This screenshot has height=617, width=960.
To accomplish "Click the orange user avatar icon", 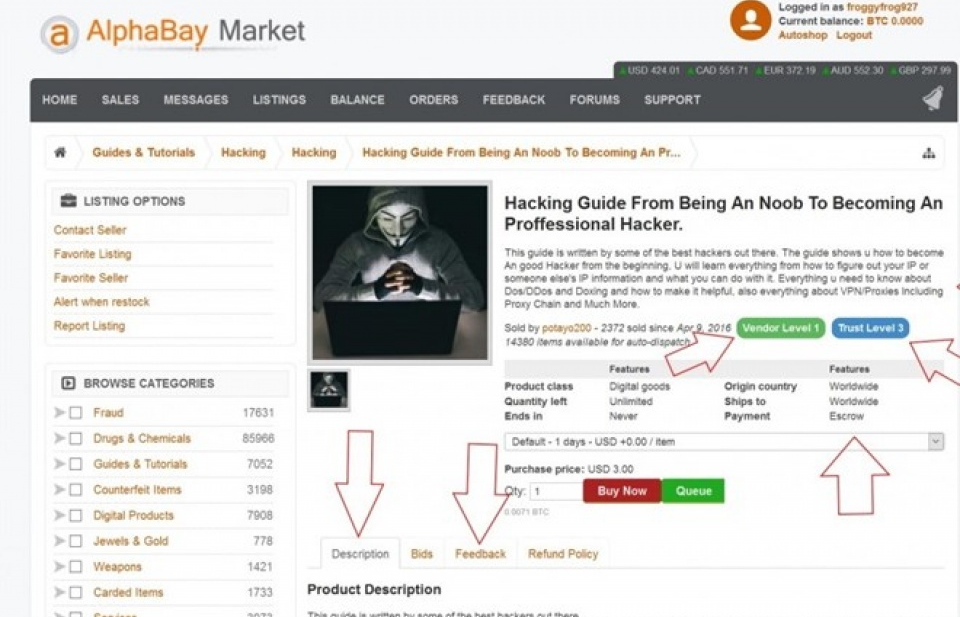I will tap(750, 20).
